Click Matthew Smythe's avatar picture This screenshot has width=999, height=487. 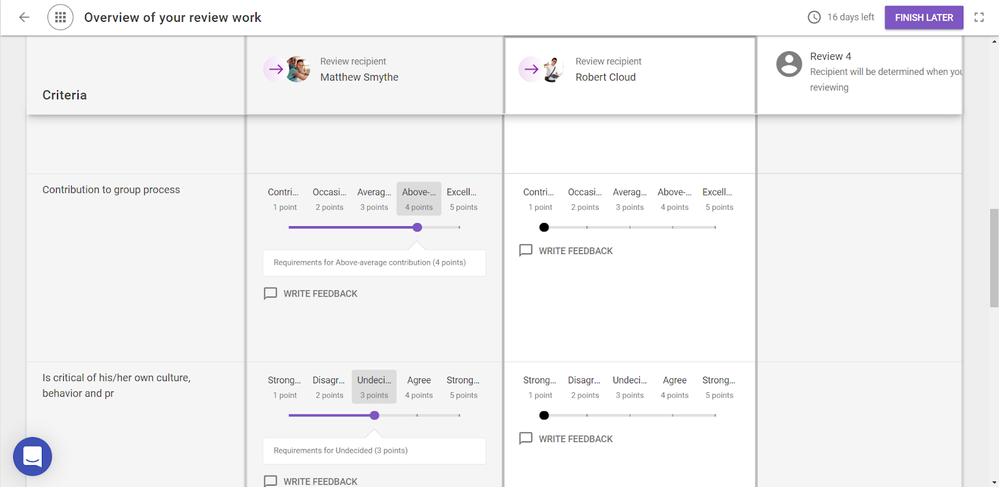click(x=297, y=69)
